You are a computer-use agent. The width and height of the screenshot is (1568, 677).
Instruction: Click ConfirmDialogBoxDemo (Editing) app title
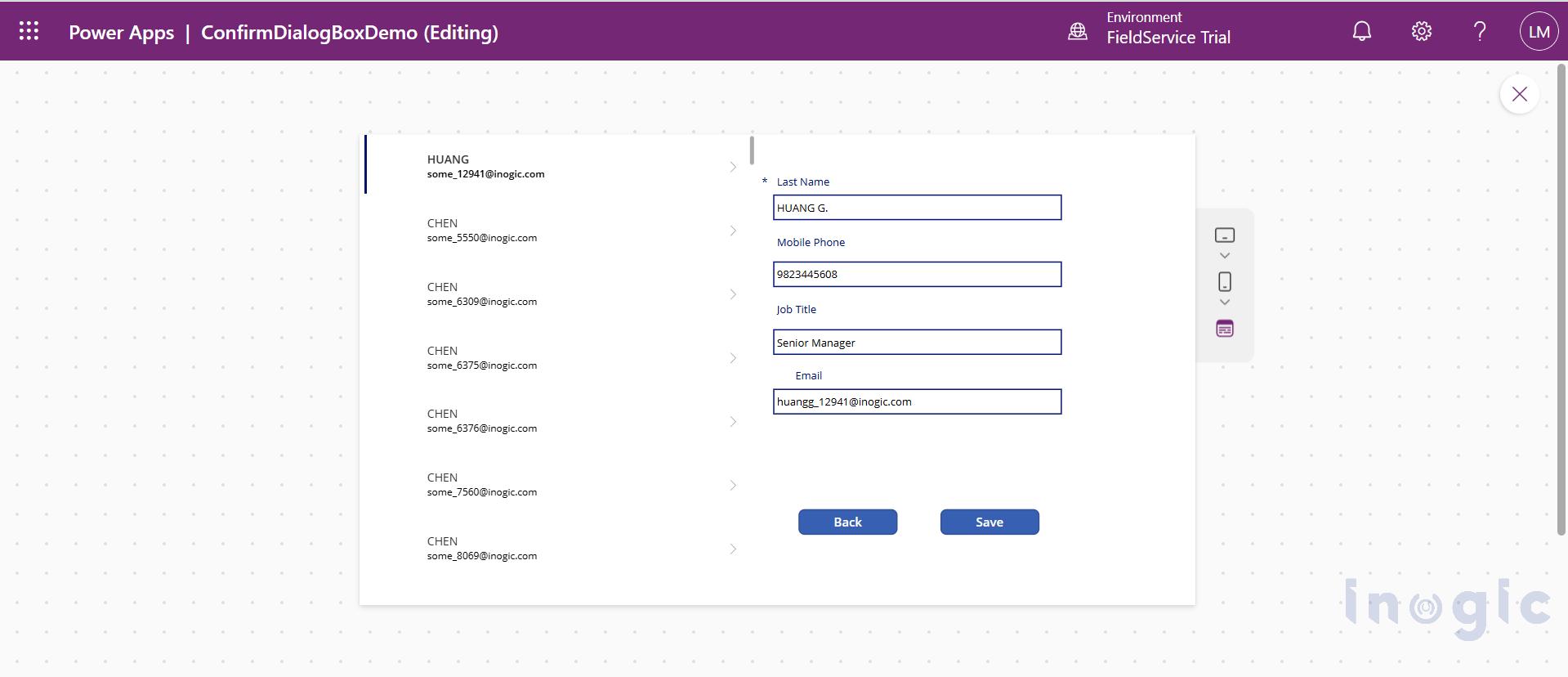pyautogui.click(x=350, y=33)
